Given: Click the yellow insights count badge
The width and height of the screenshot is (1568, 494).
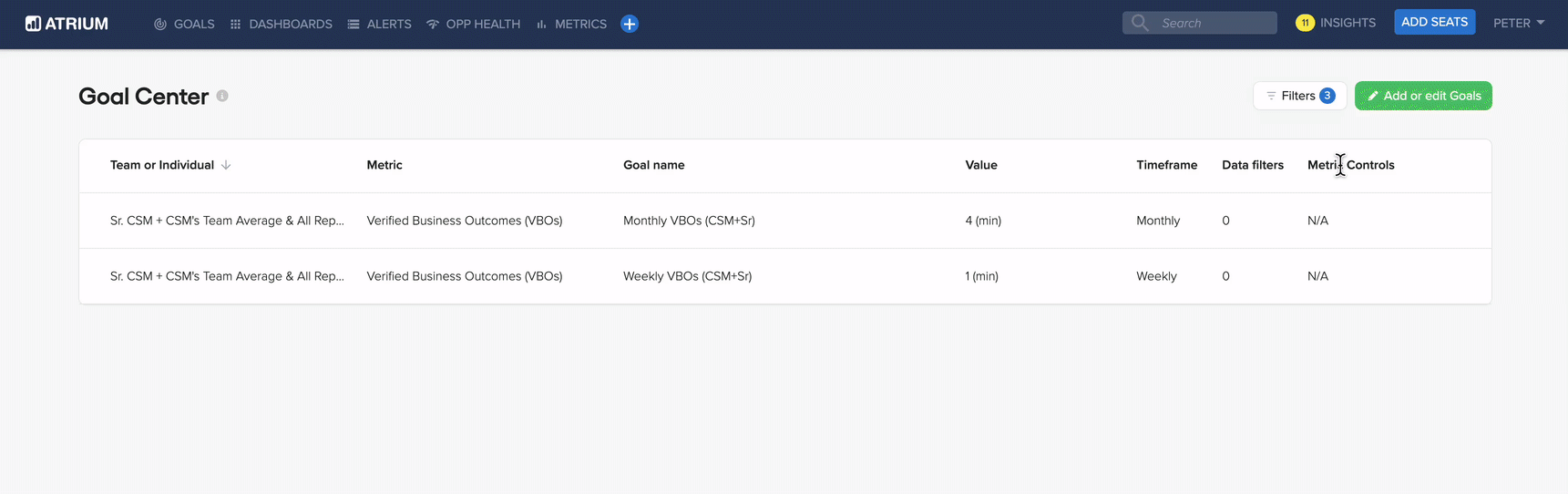Looking at the screenshot, I should (x=1305, y=23).
